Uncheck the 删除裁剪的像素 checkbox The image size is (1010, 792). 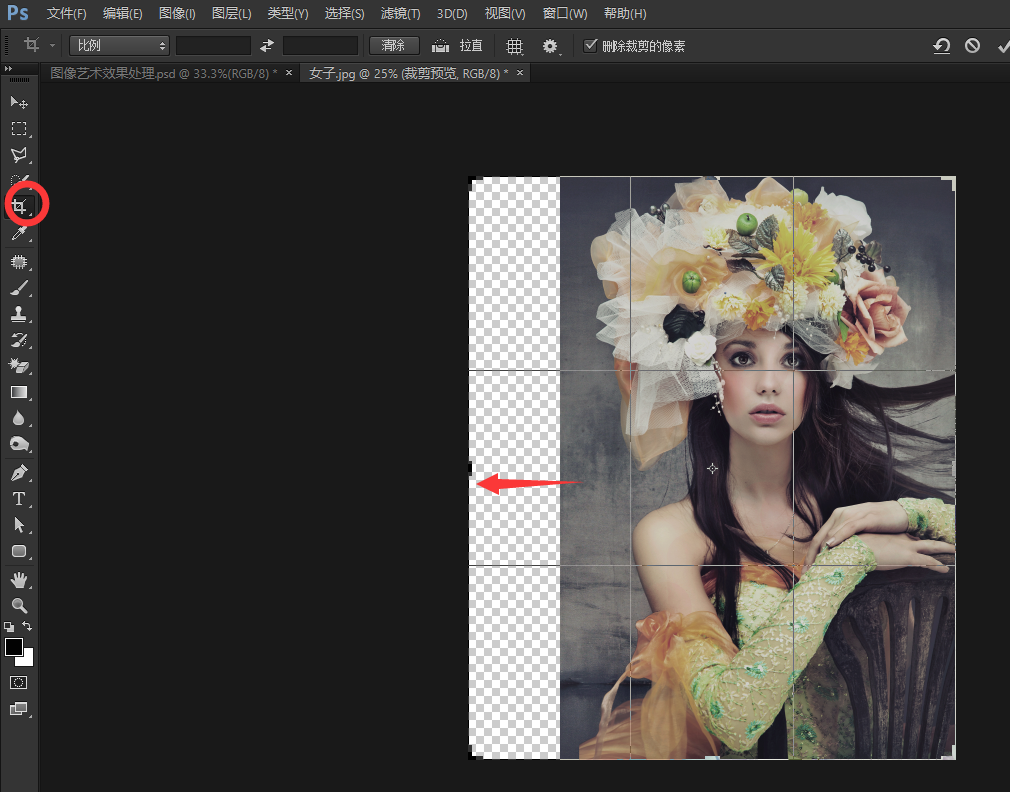coord(590,45)
